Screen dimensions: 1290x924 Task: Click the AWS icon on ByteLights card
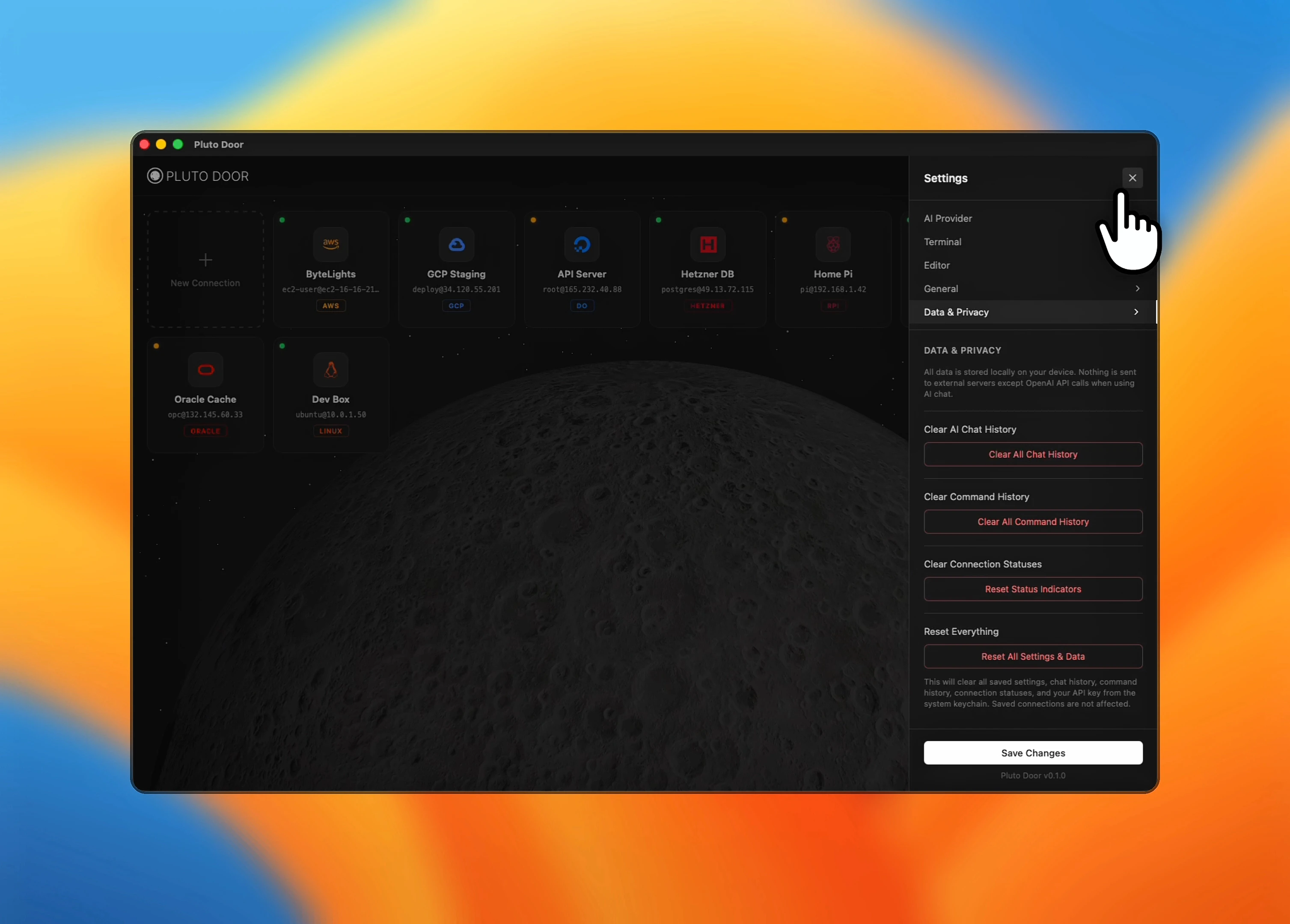coord(330,245)
